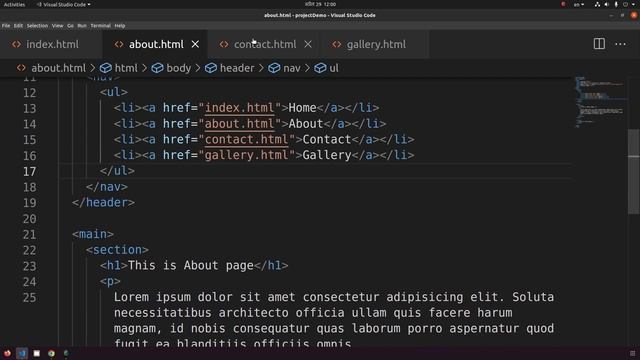640x360 pixels.
Task: Click line number 21 in the gutter
Action: pyautogui.click(x=29, y=235)
